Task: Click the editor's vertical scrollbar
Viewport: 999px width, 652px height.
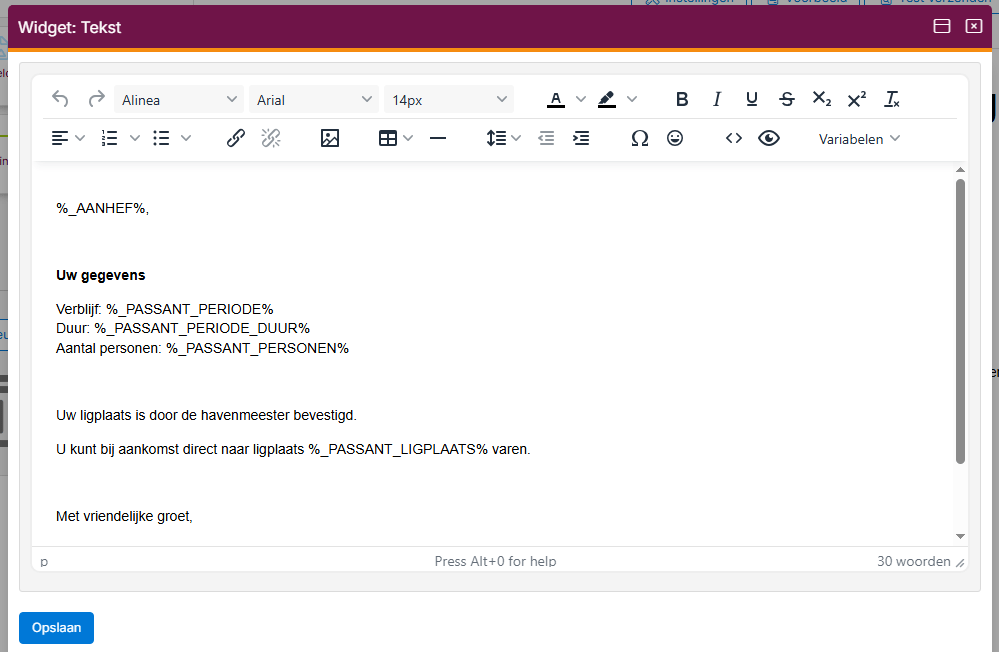Action: tap(960, 320)
